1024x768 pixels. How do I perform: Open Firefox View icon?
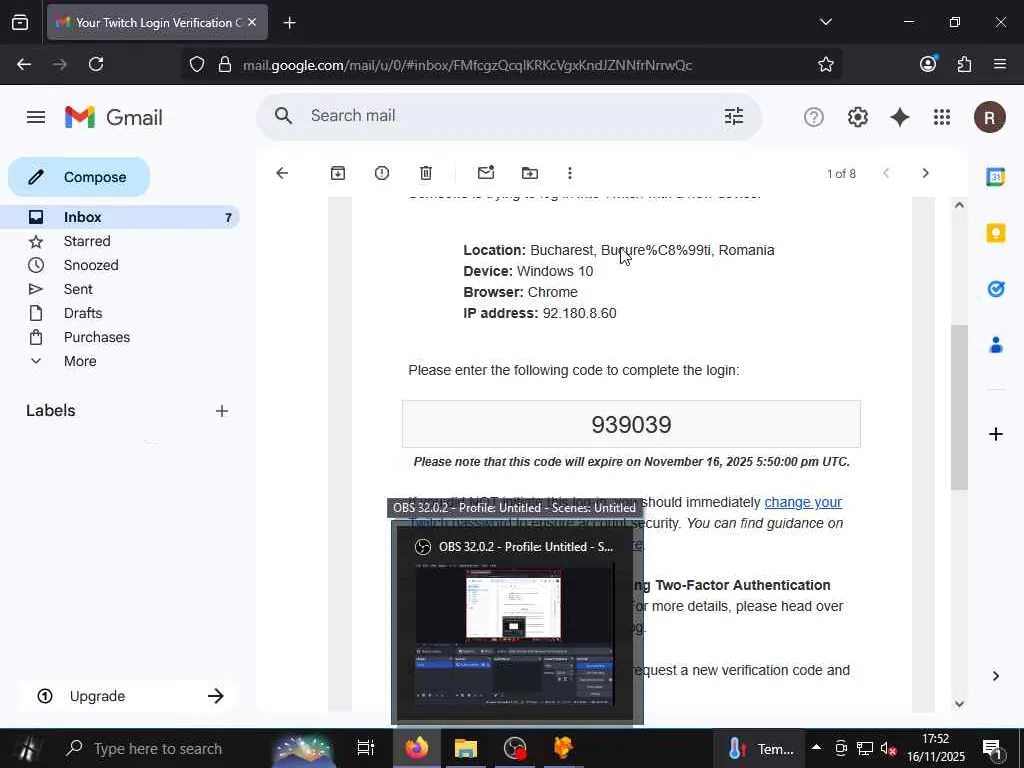(x=20, y=22)
